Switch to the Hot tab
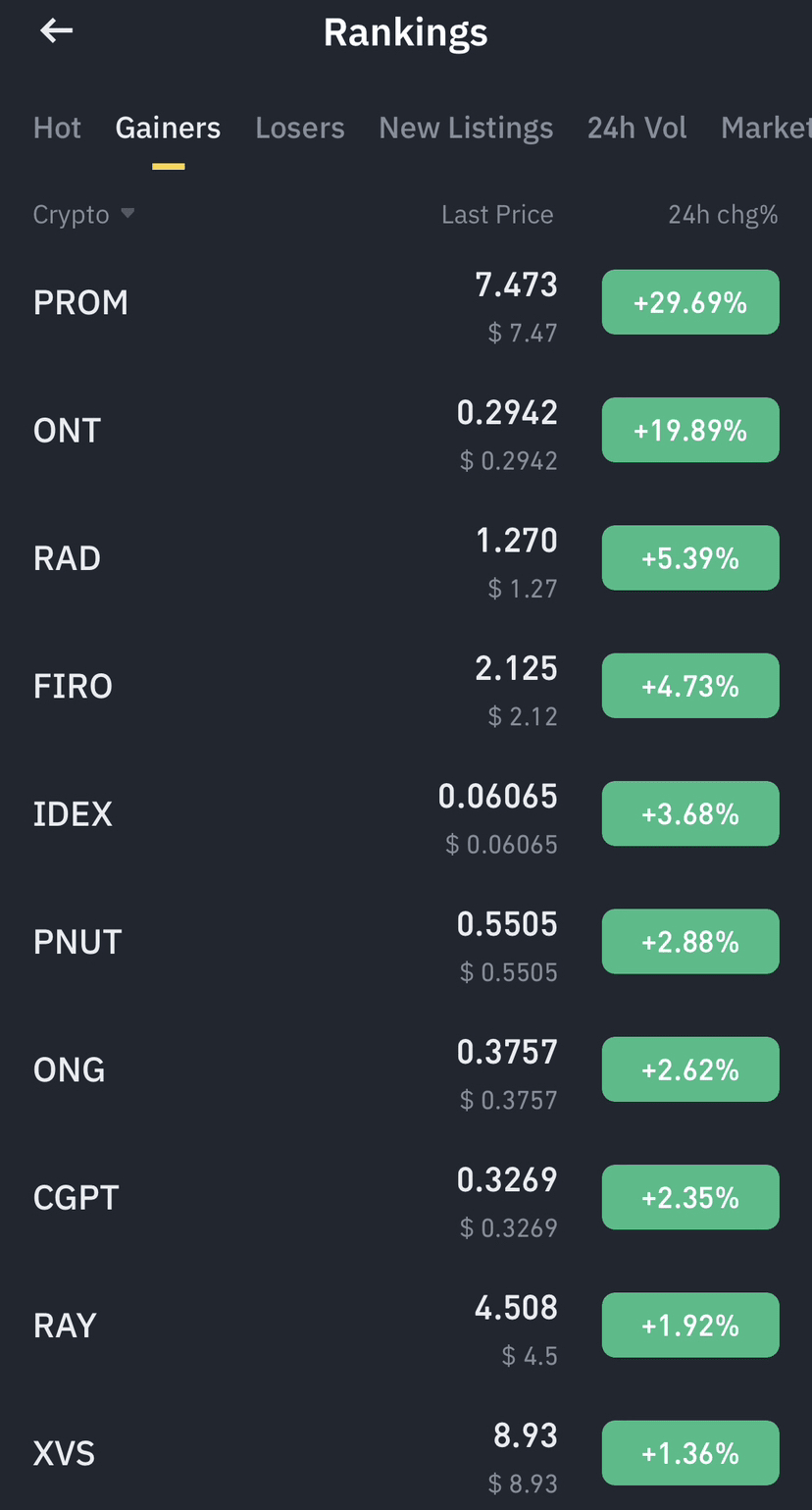 [57, 129]
